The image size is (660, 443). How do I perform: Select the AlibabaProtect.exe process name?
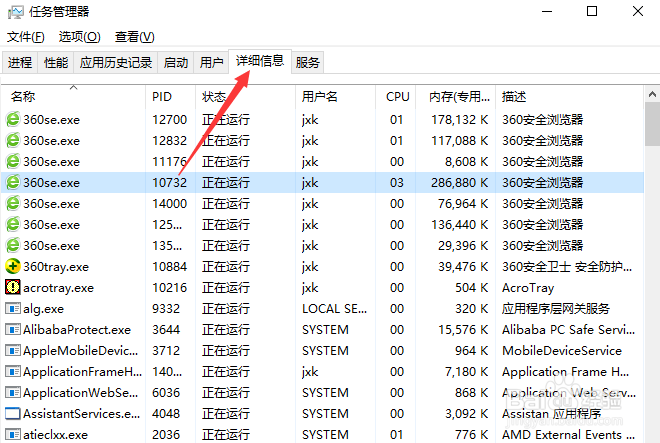[77, 330]
